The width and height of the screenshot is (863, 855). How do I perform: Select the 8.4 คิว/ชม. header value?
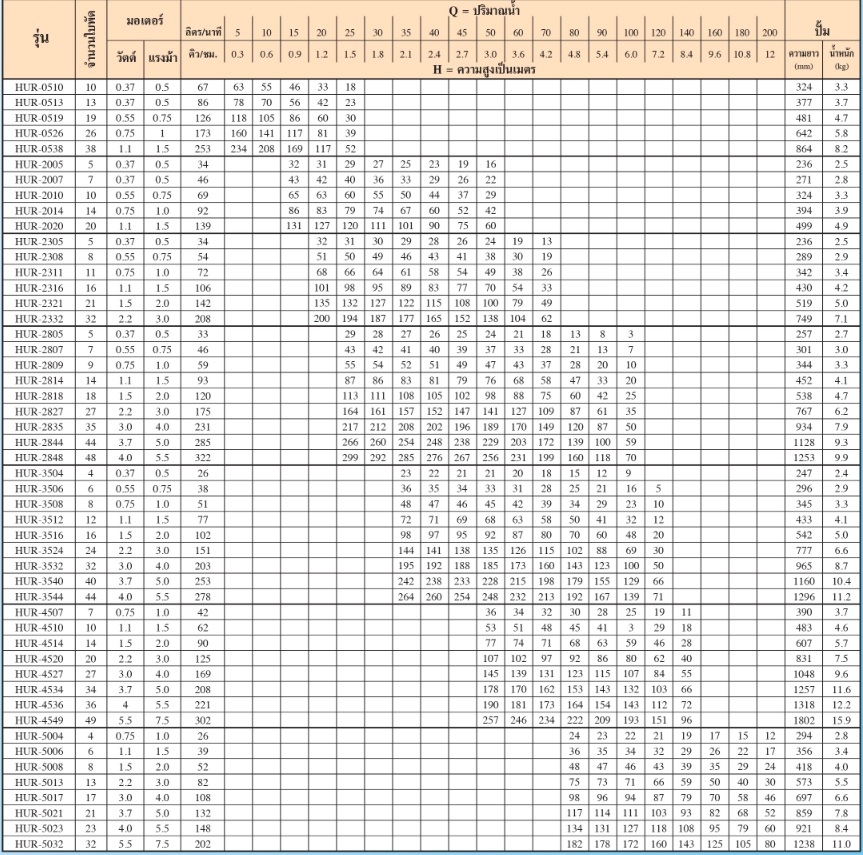686,54
